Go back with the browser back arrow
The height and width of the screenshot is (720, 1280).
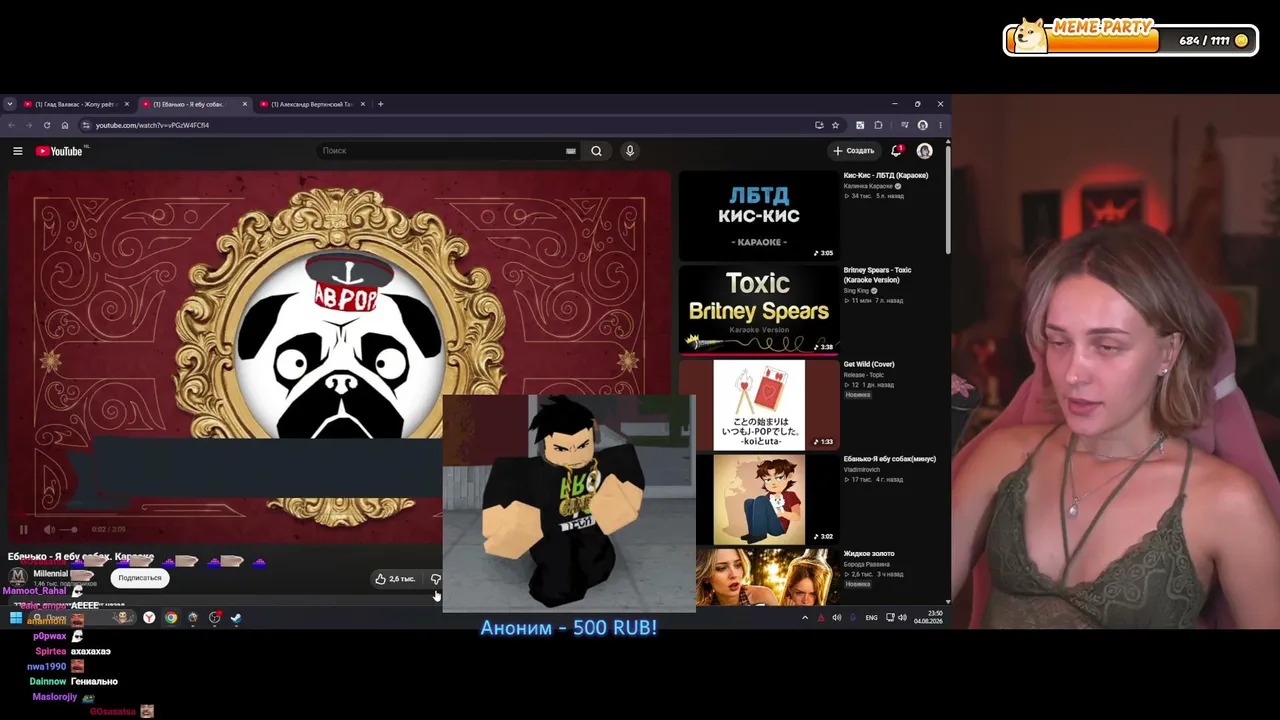11,125
